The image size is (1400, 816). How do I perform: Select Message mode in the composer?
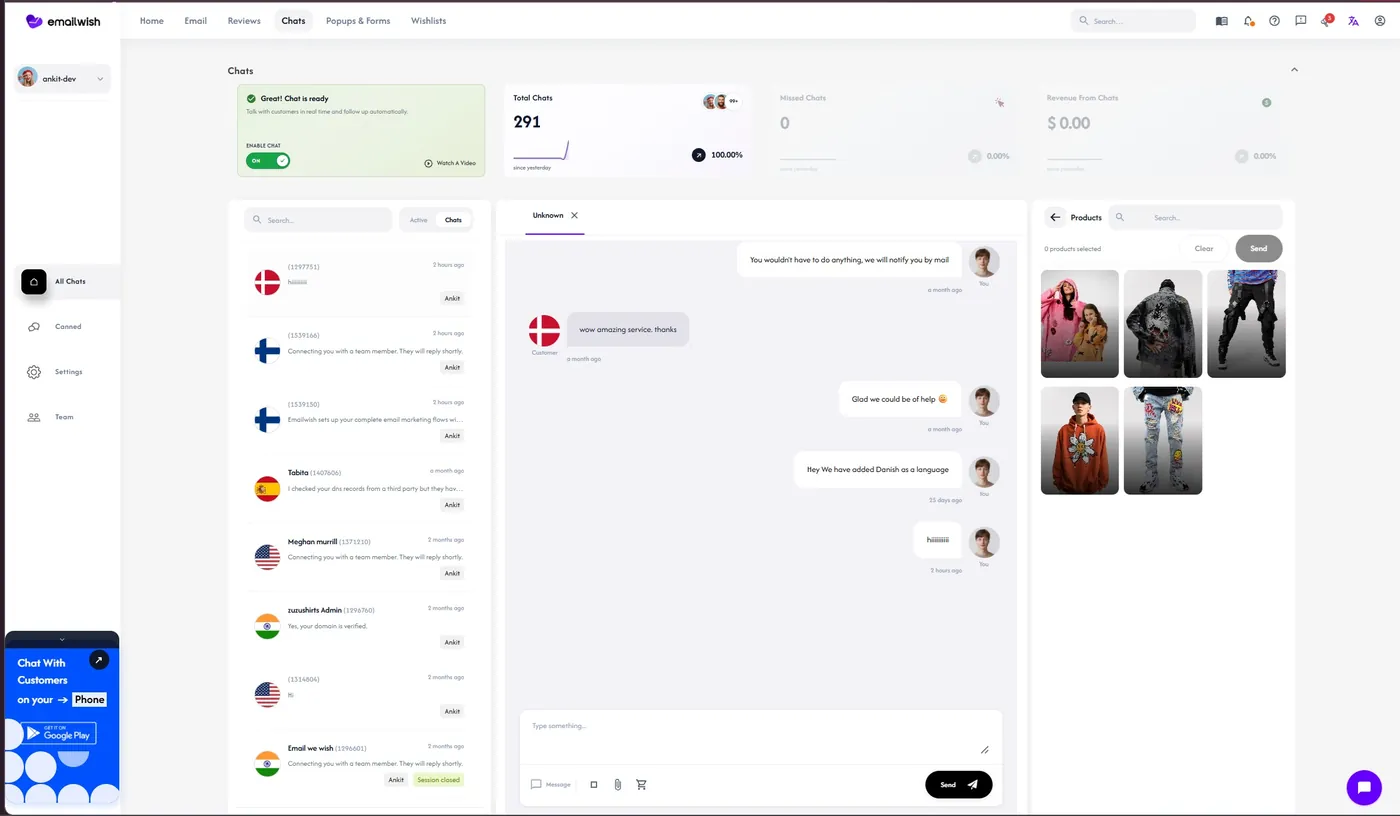pos(551,784)
